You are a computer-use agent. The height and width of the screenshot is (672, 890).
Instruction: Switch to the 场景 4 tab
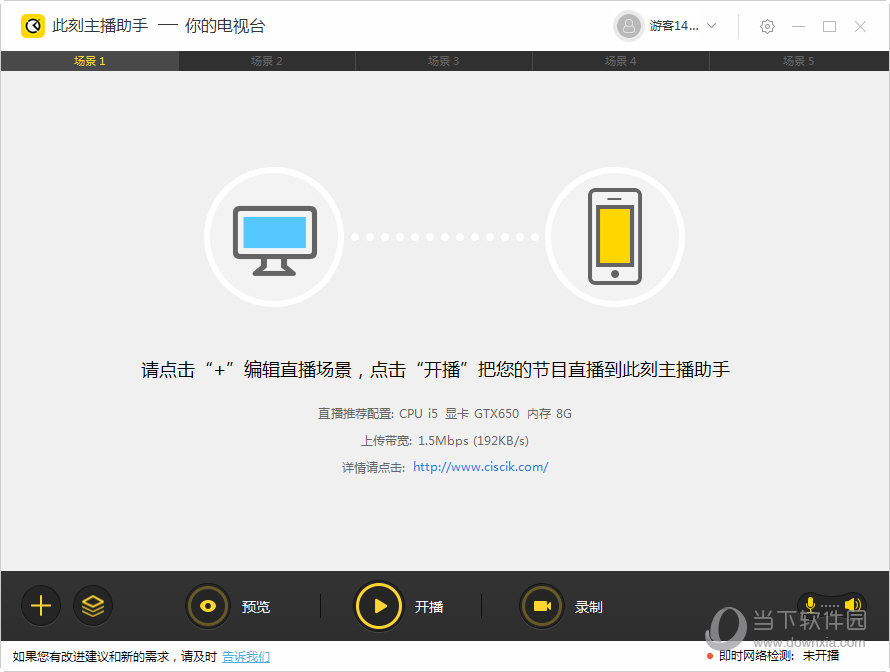pos(620,61)
